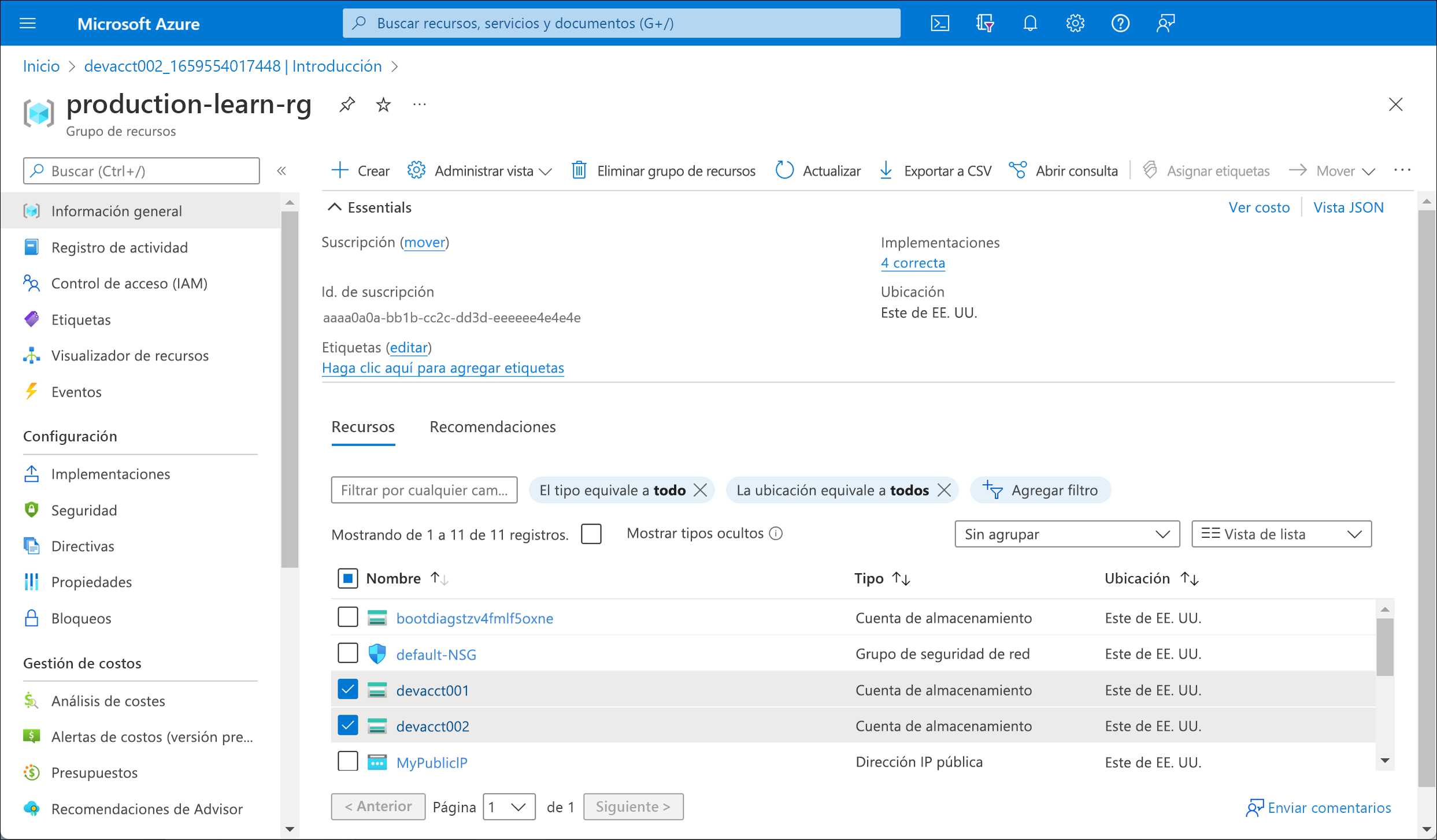The width and height of the screenshot is (1437, 840).
Task: Open the Vista de lista dropdown
Action: (1282, 534)
